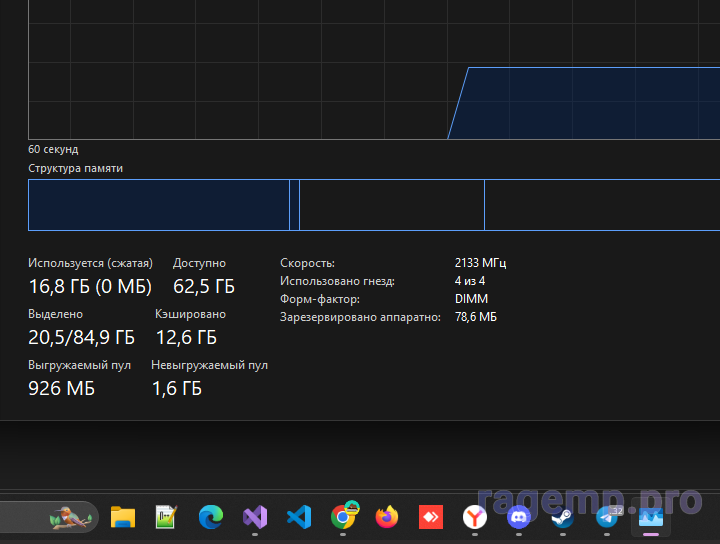
Task: Click the standby segment of memory composition
Action: (391, 205)
